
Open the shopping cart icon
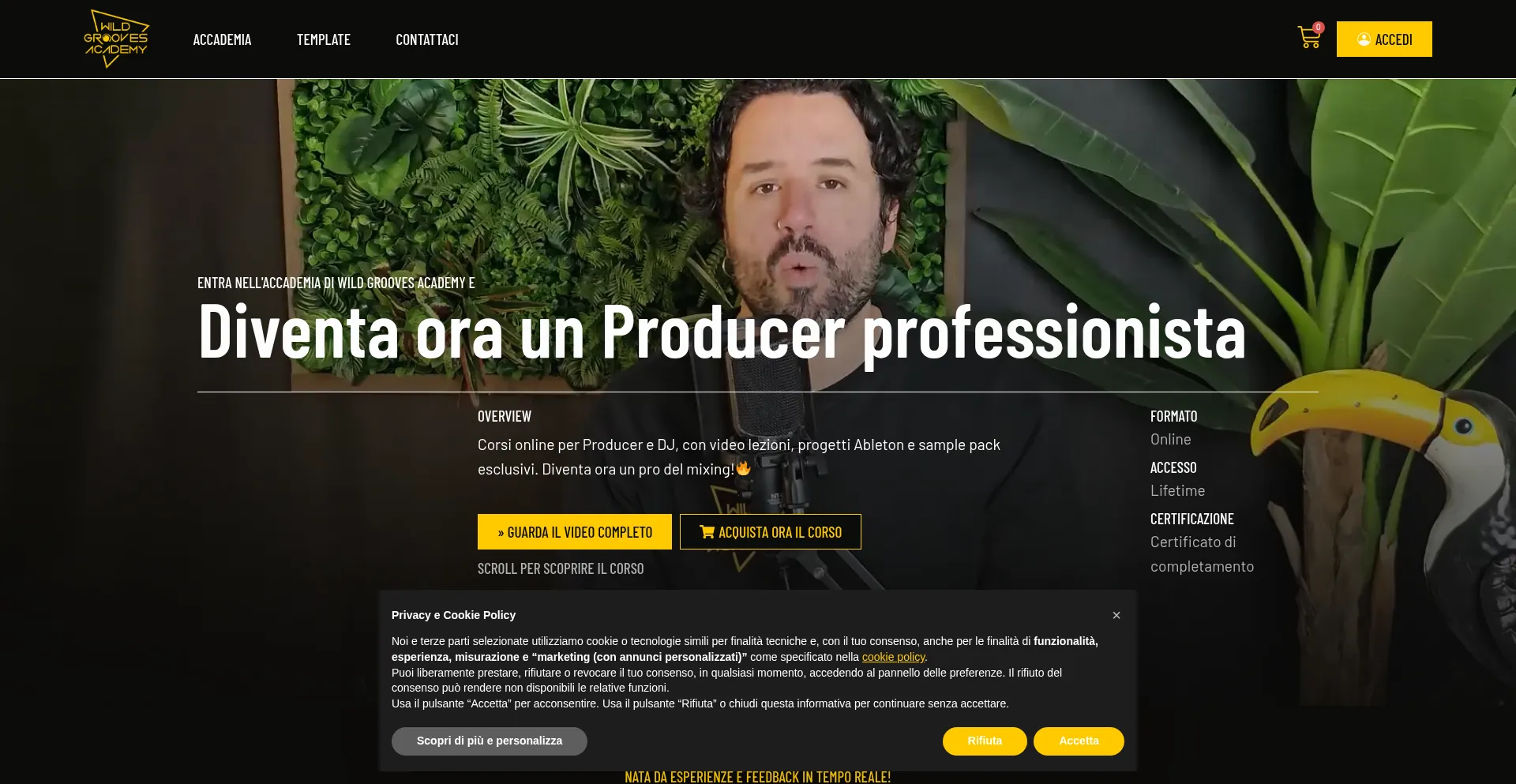pos(1308,38)
